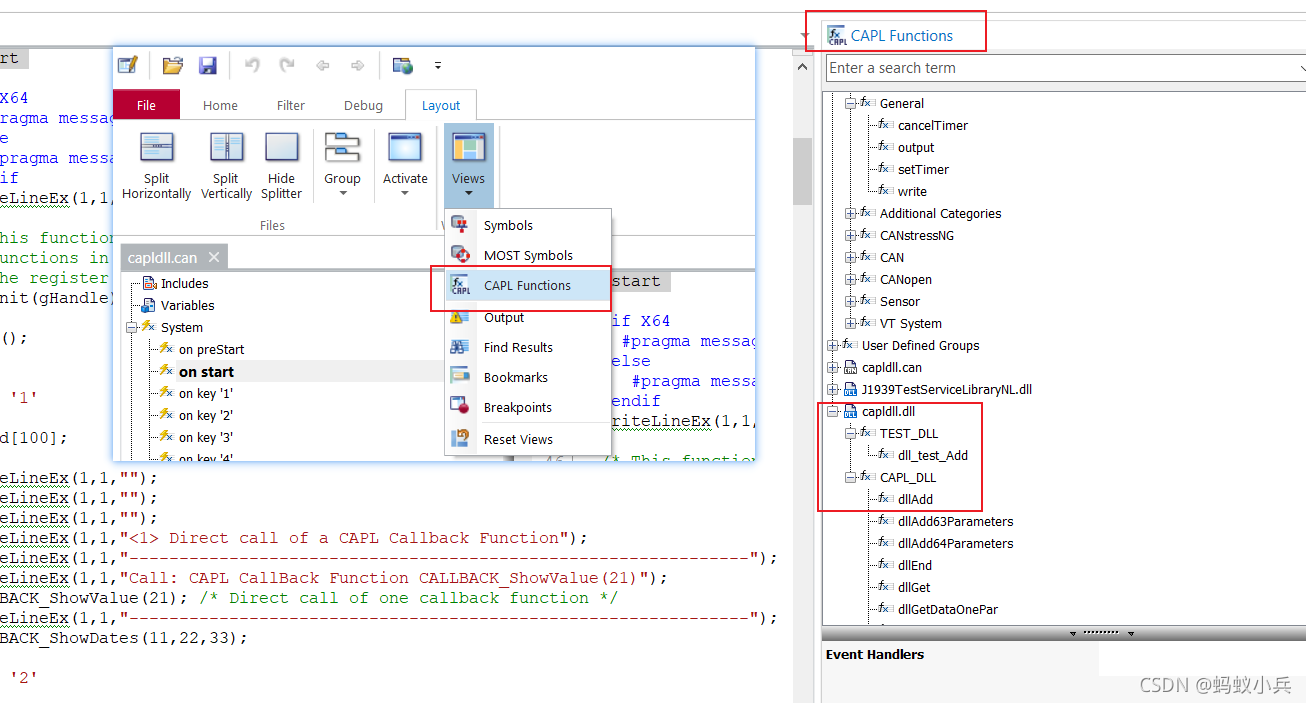Expand the CANopen group
1306x703 pixels.
pyautogui.click(x=850, y=279)
